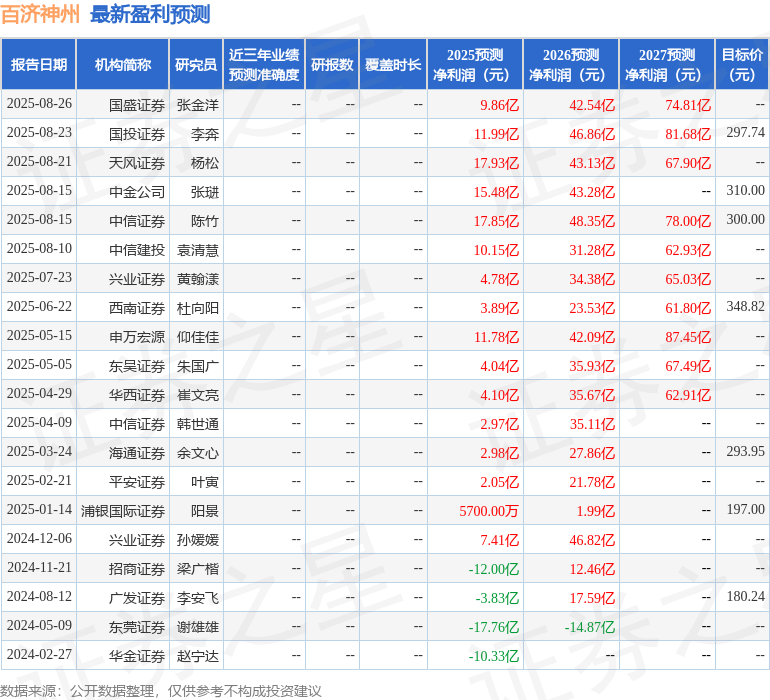Click target price 297.74
Screen dimensions: 770x700
[745, 132]
